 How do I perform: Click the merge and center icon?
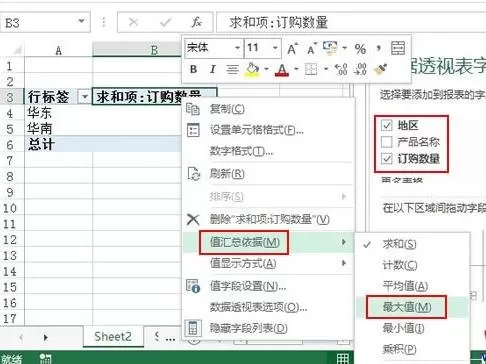398,48
